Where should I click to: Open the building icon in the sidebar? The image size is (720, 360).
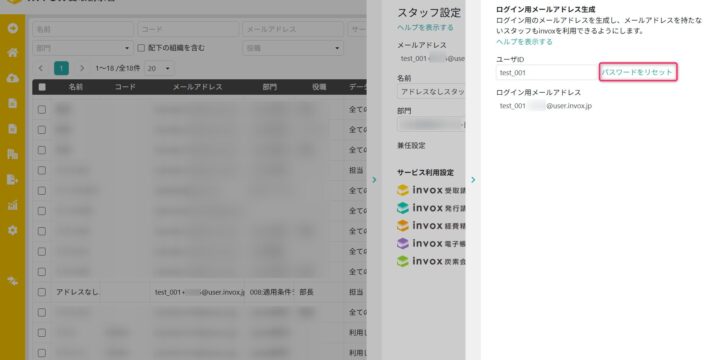point(13,154)
